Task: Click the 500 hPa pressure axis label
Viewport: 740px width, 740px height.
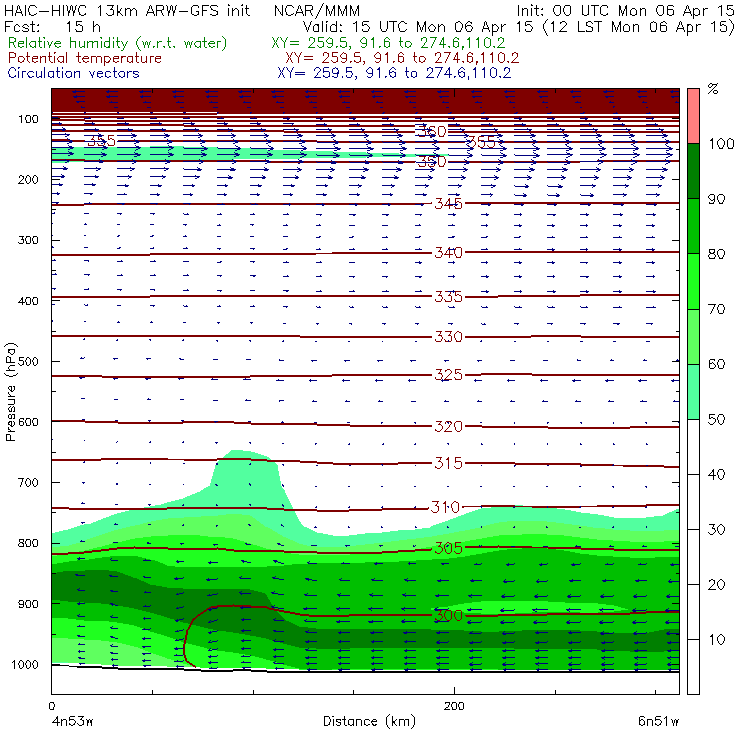Action: 28,362
